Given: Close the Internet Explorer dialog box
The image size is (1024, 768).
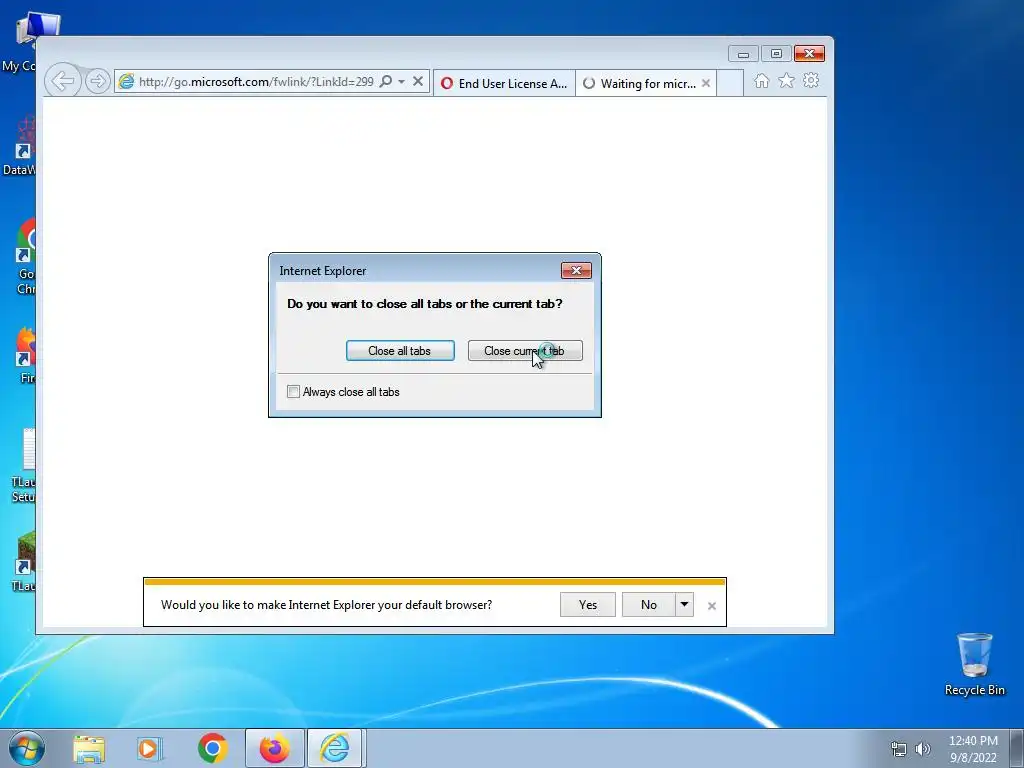Looking at the screenshot, I should point(576,270).
